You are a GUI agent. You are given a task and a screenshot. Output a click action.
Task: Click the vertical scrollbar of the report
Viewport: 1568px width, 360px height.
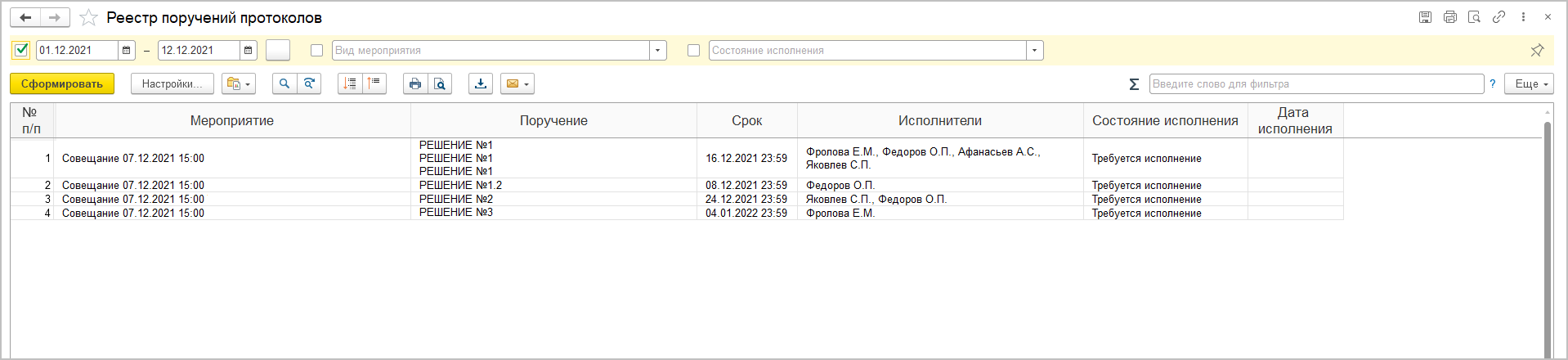tap(1547, 237)
